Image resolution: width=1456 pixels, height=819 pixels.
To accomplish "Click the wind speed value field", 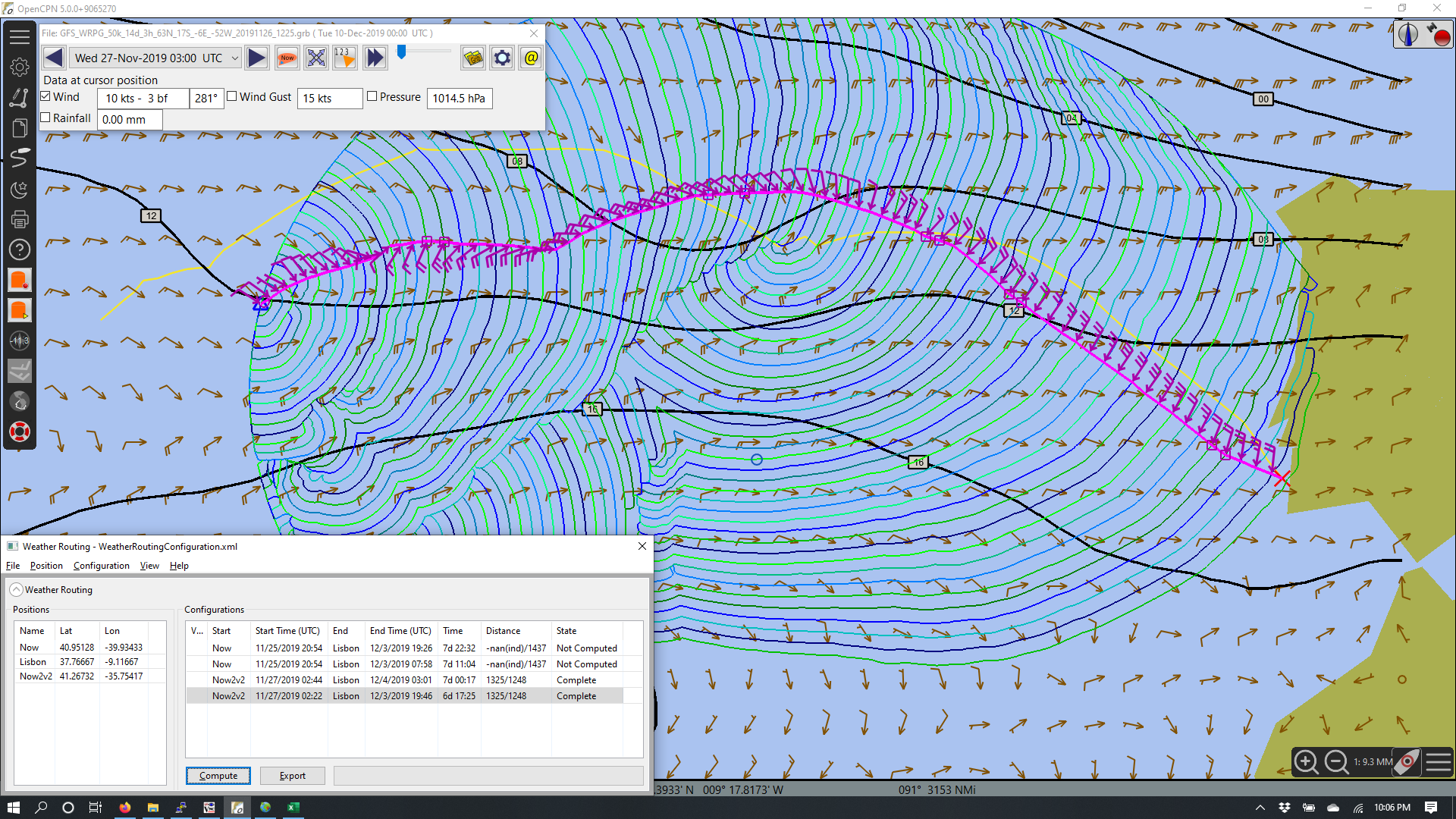I will click(143, 99).
